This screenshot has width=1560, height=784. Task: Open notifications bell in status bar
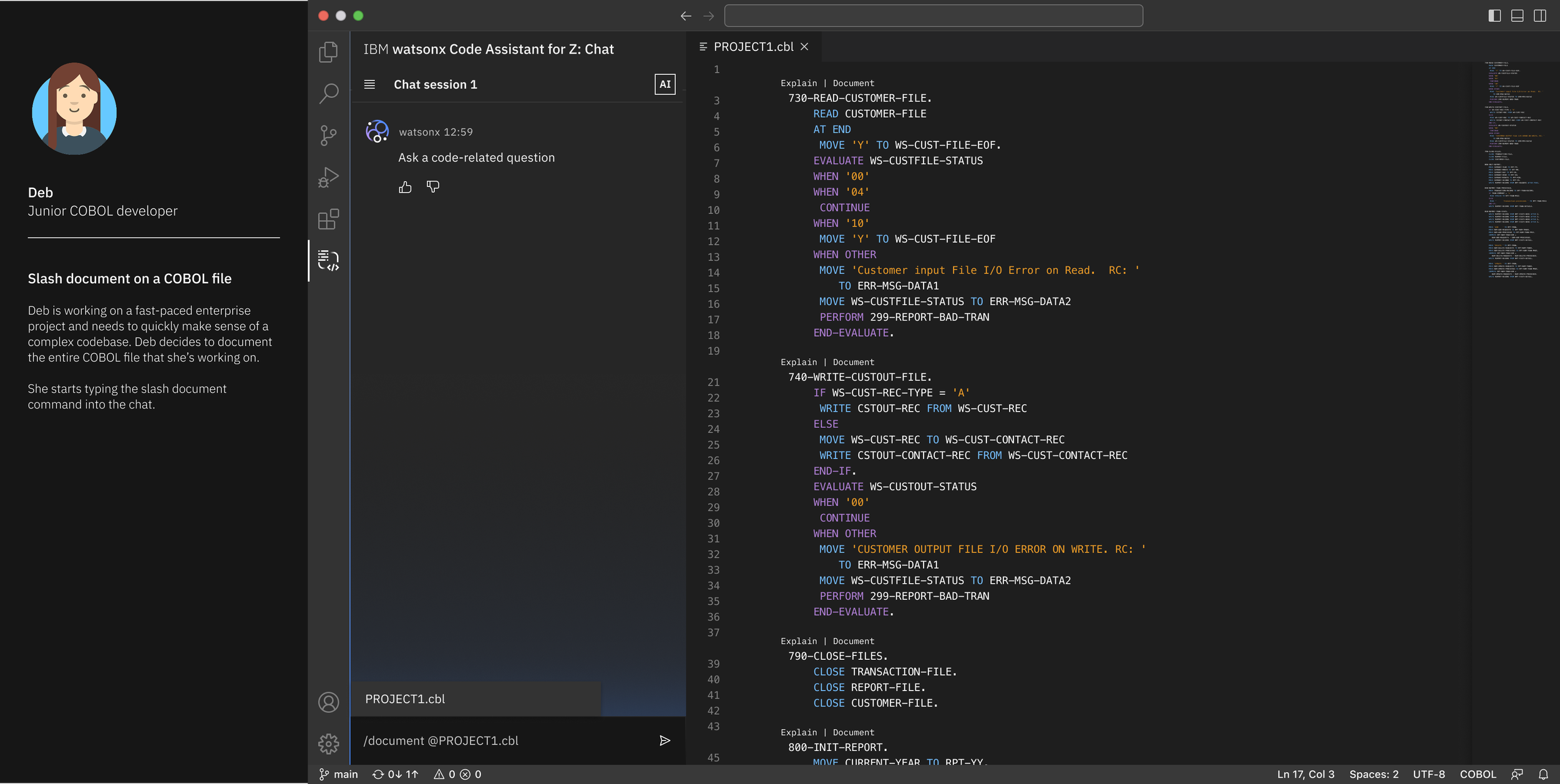[1543, 774]
